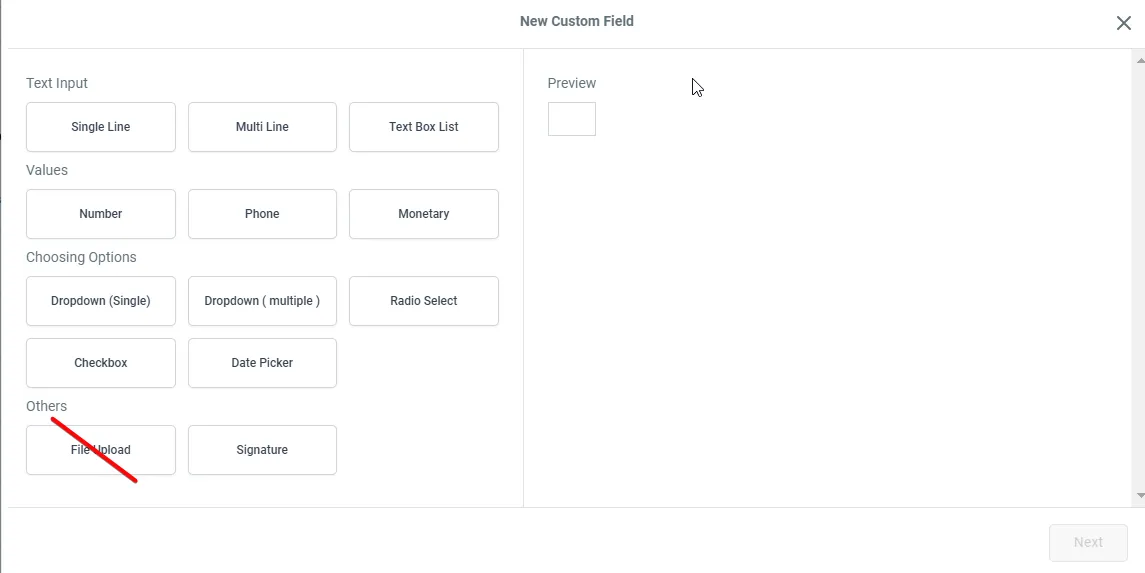The height and width of the screenshot is (573, 1145).
Task: Select the Date Picker field
Action: (262, 363)
